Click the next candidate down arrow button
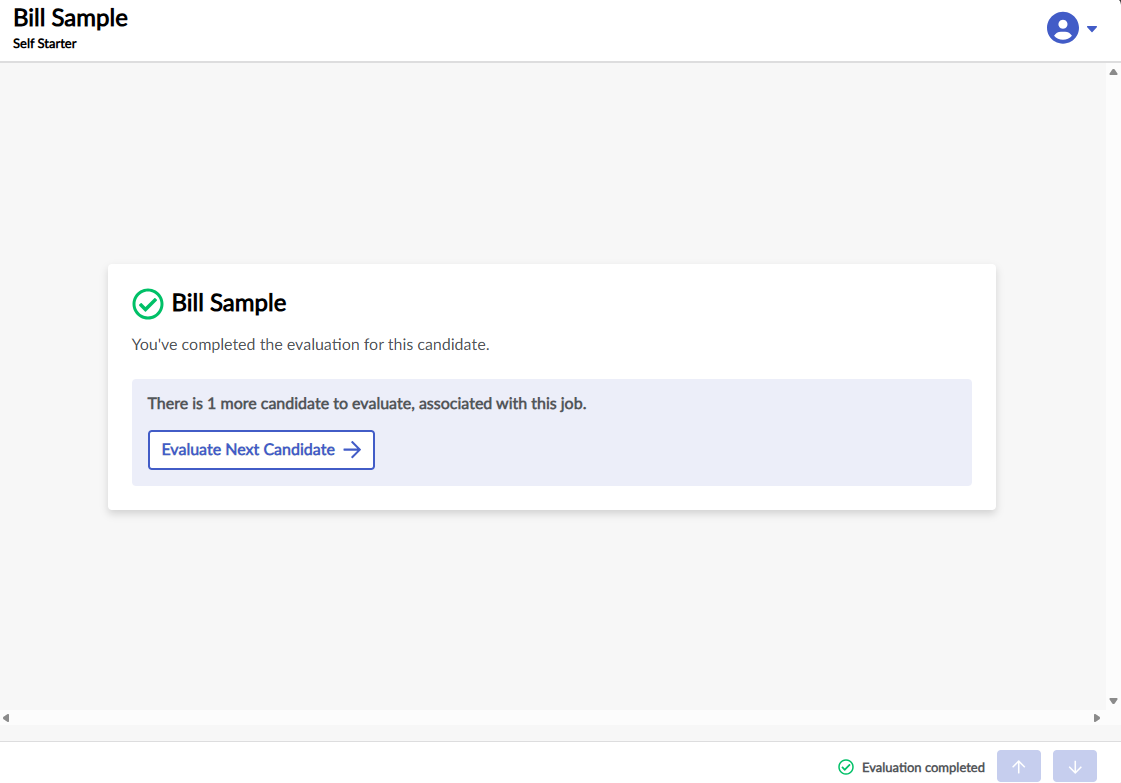 [1075, 767]
